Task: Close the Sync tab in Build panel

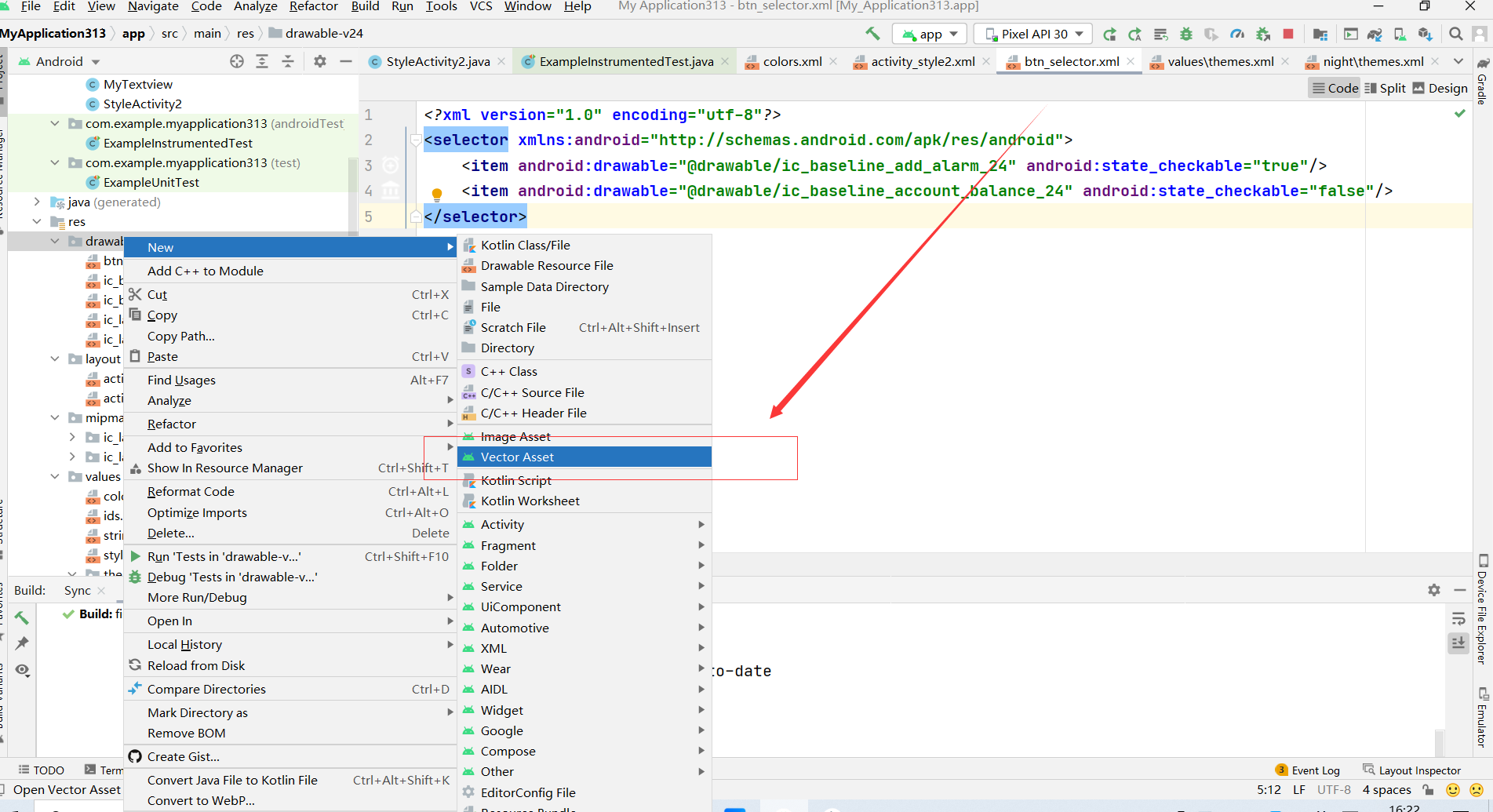Action: click(x=101, y=590)
